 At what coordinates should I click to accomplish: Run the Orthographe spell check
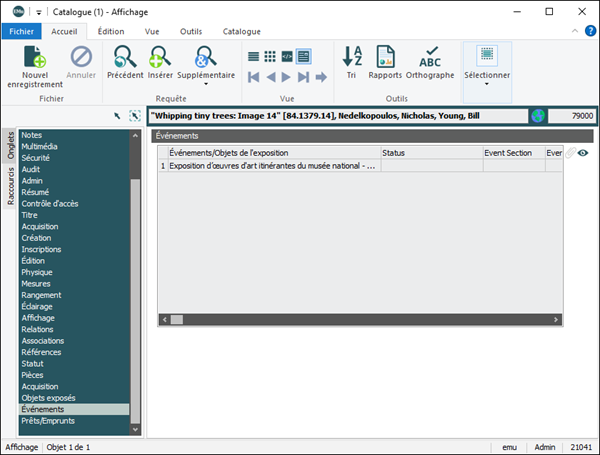(430, 57)
